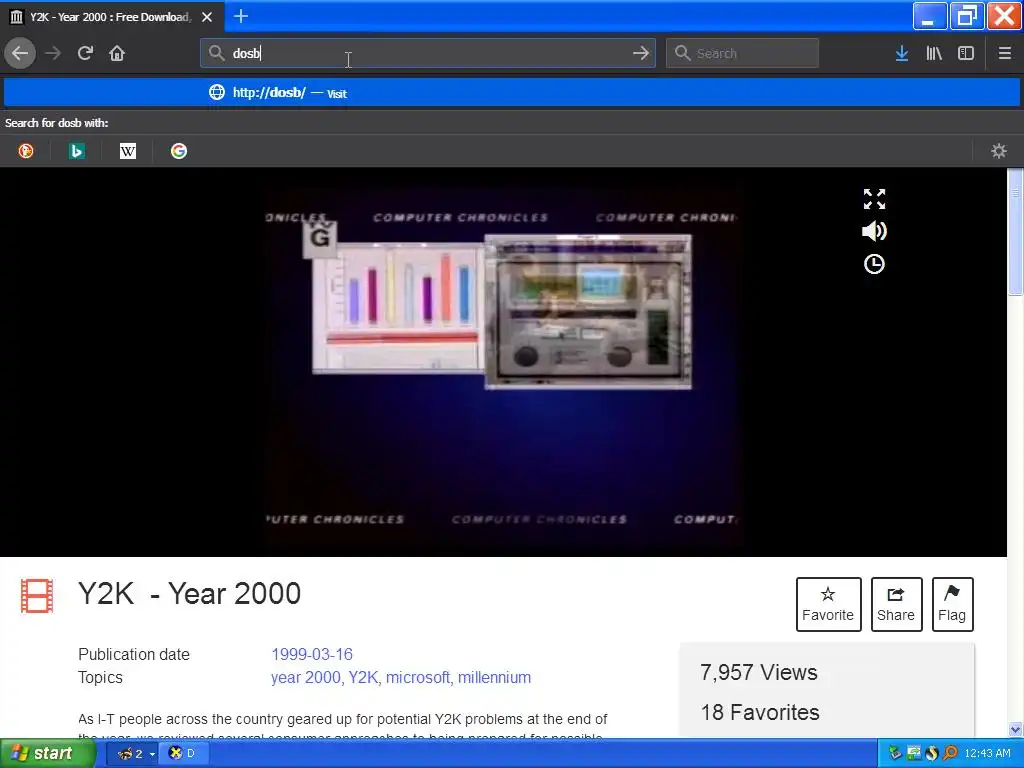Click the 18 Favorites text

point(760,712)
